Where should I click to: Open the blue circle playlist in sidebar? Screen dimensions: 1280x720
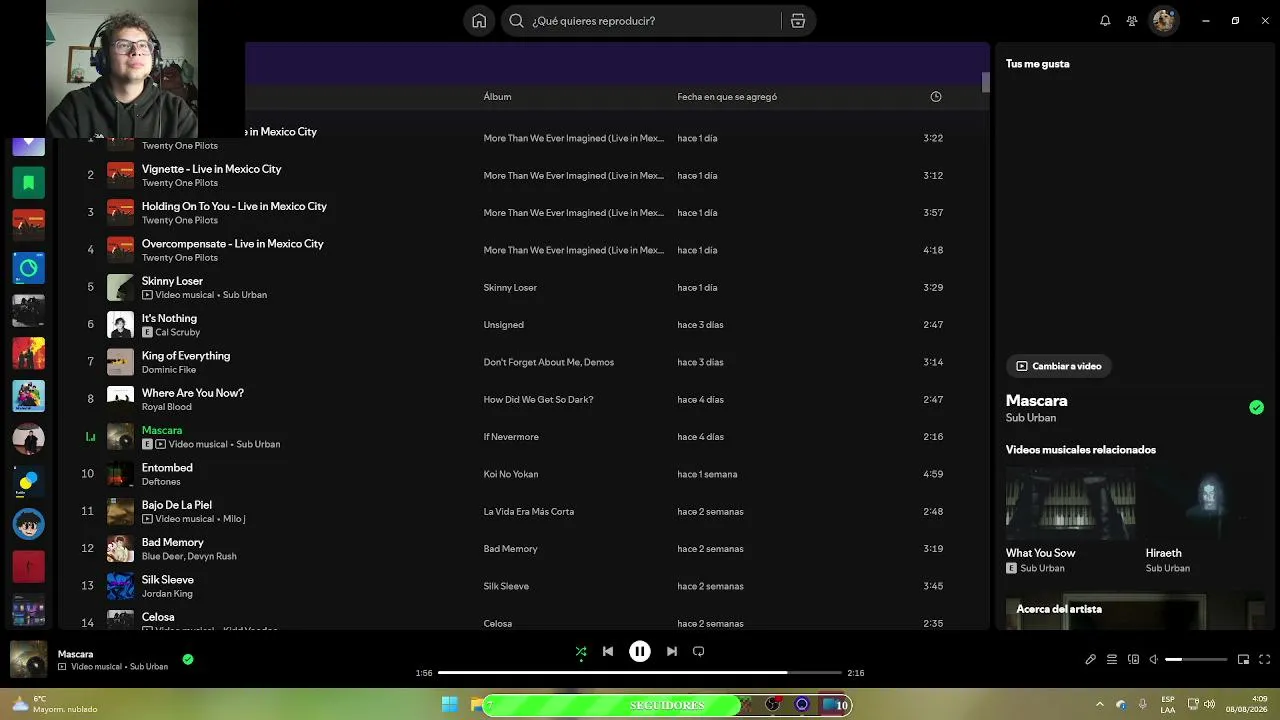pyautogui.click(x=28, y=268)
